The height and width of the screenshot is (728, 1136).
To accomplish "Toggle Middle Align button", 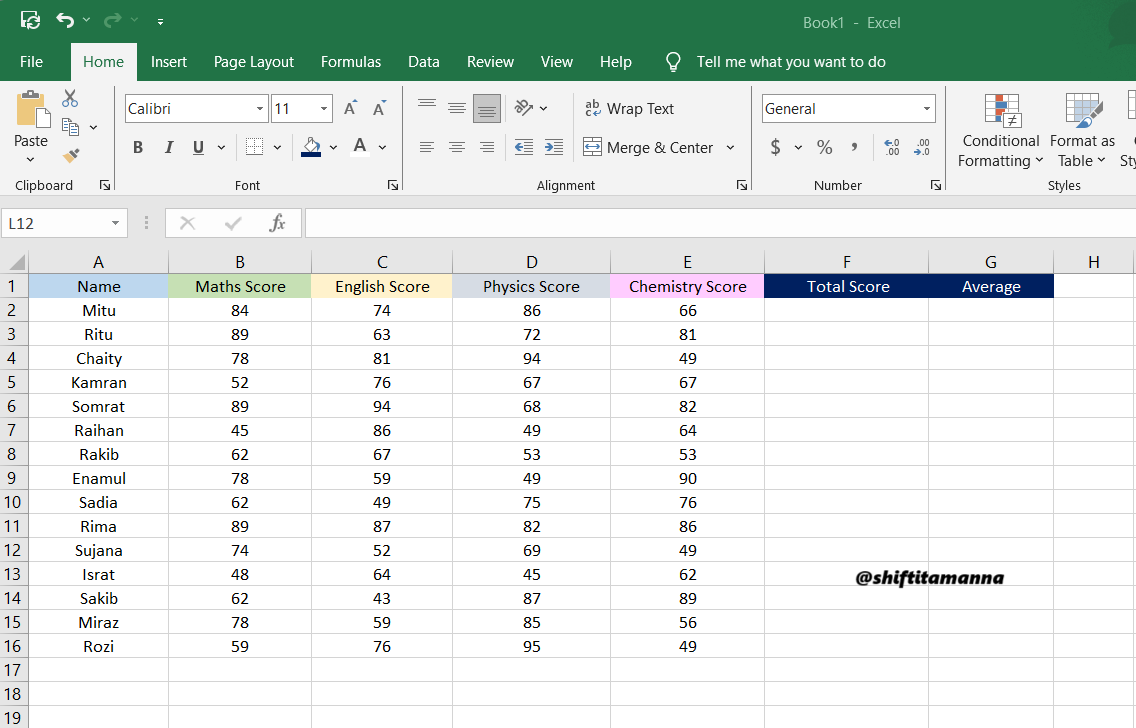I will click(456, 109).
